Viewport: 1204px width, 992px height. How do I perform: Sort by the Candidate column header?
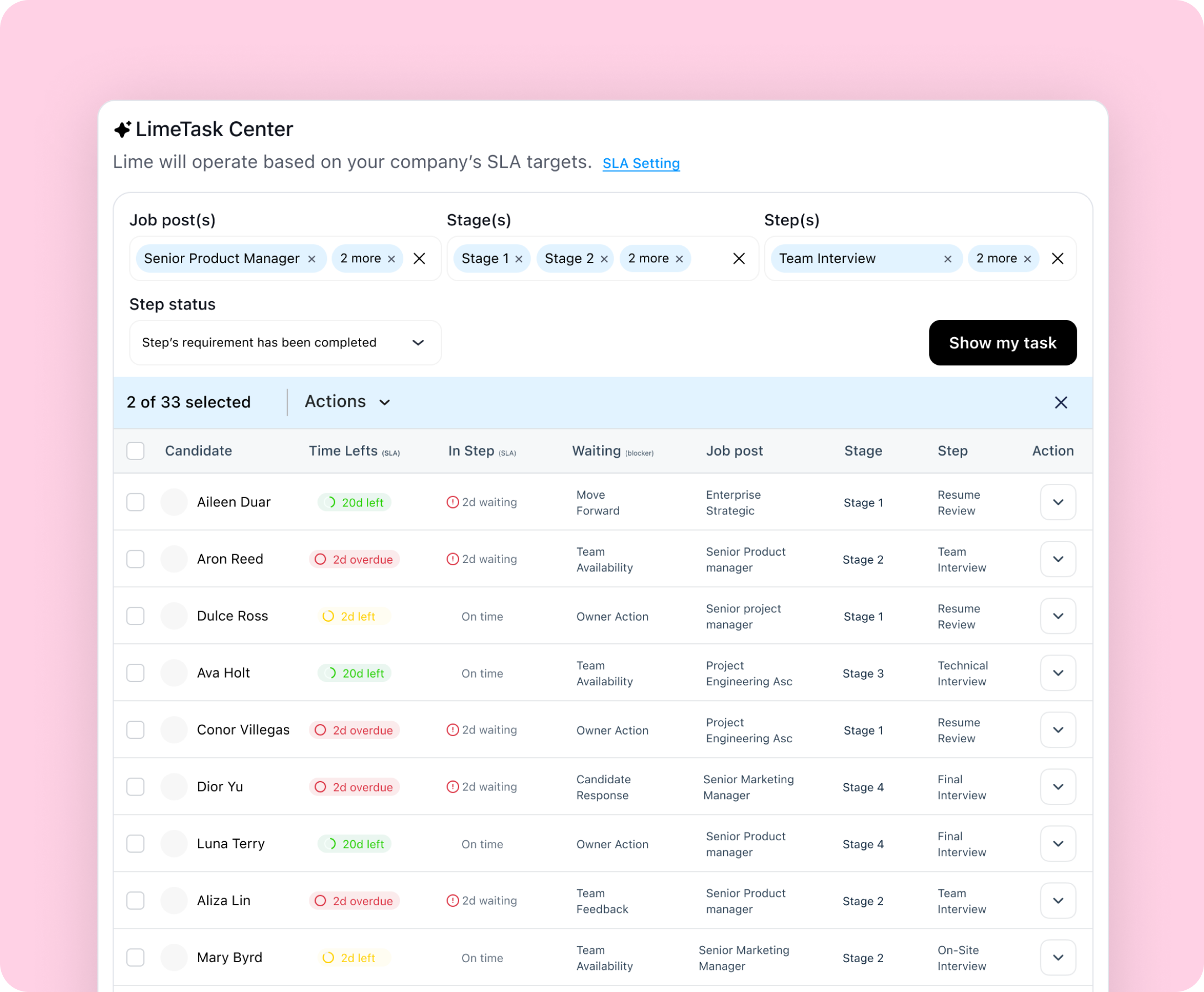[198, 451]
